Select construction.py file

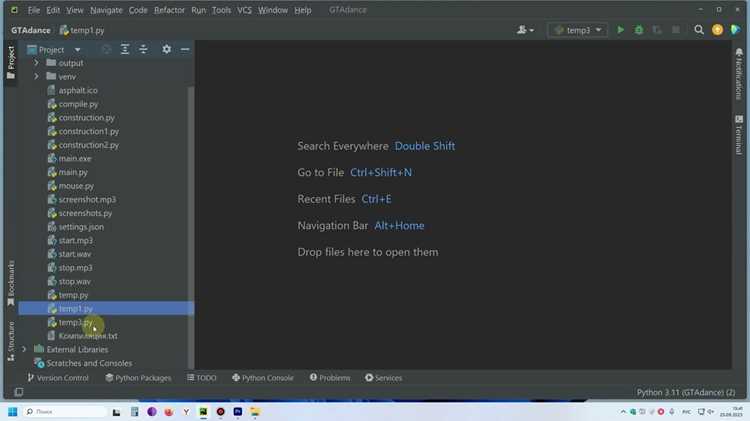point(87,117)
